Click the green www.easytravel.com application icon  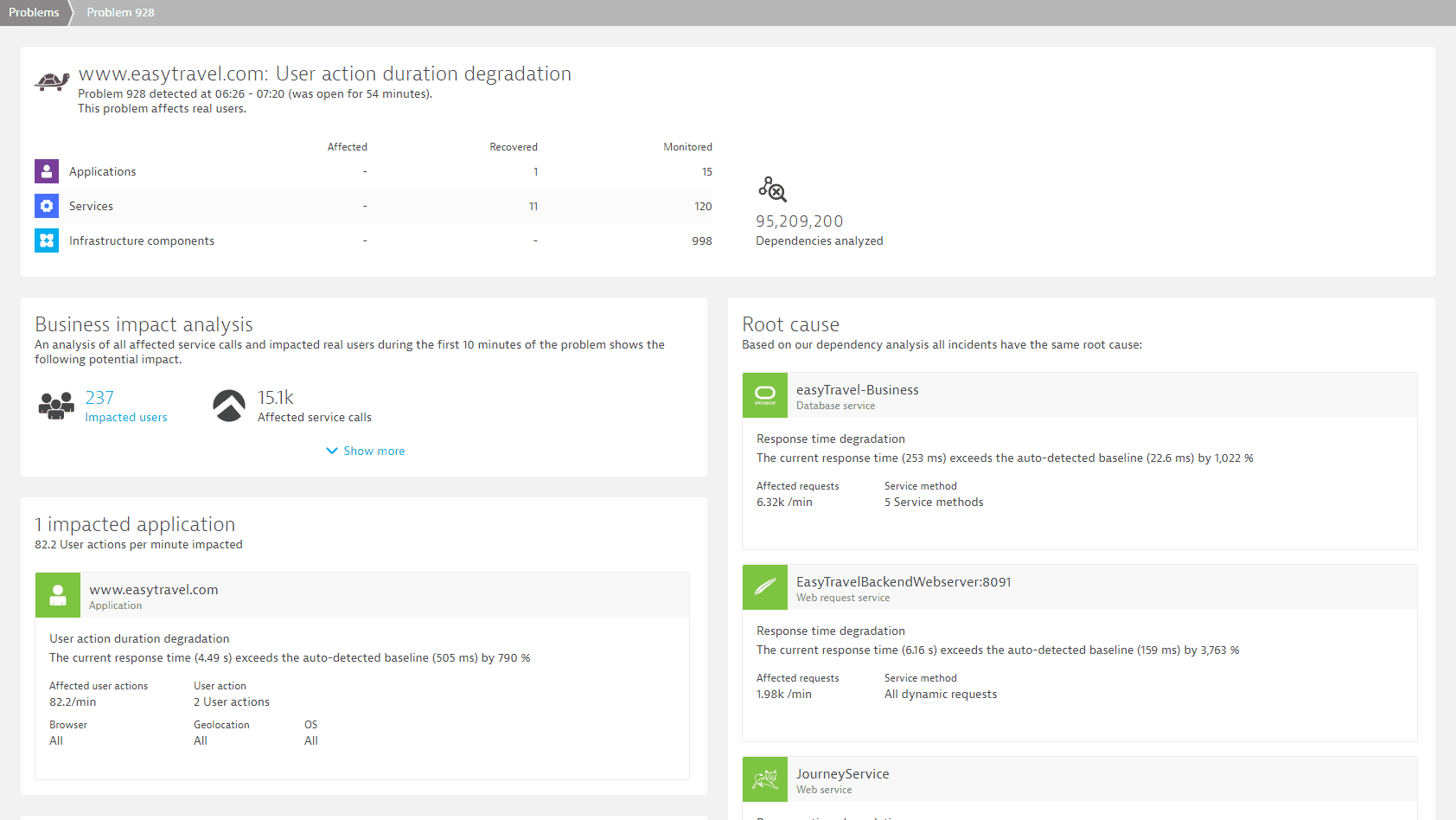click(x=58, y=595)
